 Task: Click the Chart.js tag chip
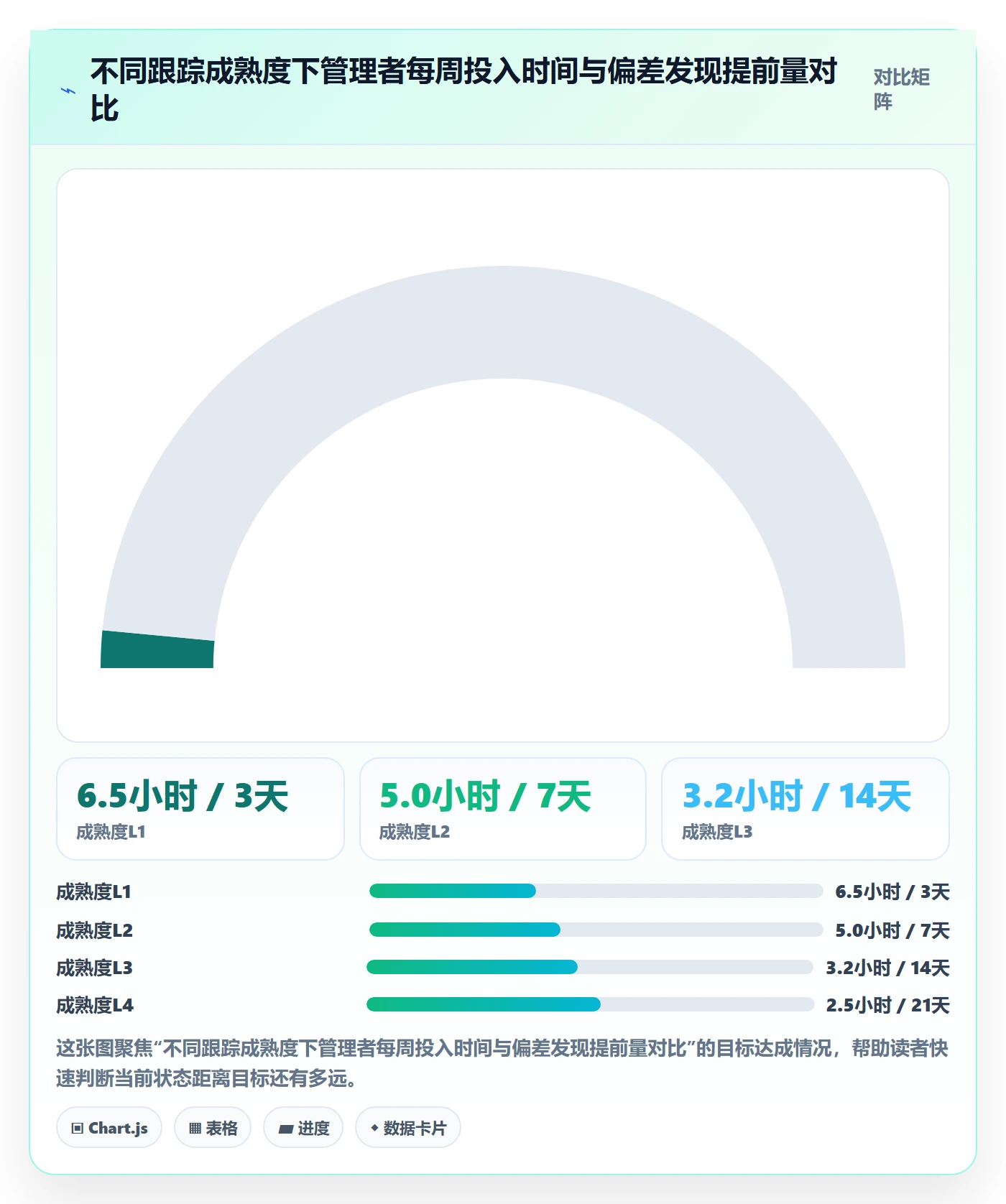109,1128
